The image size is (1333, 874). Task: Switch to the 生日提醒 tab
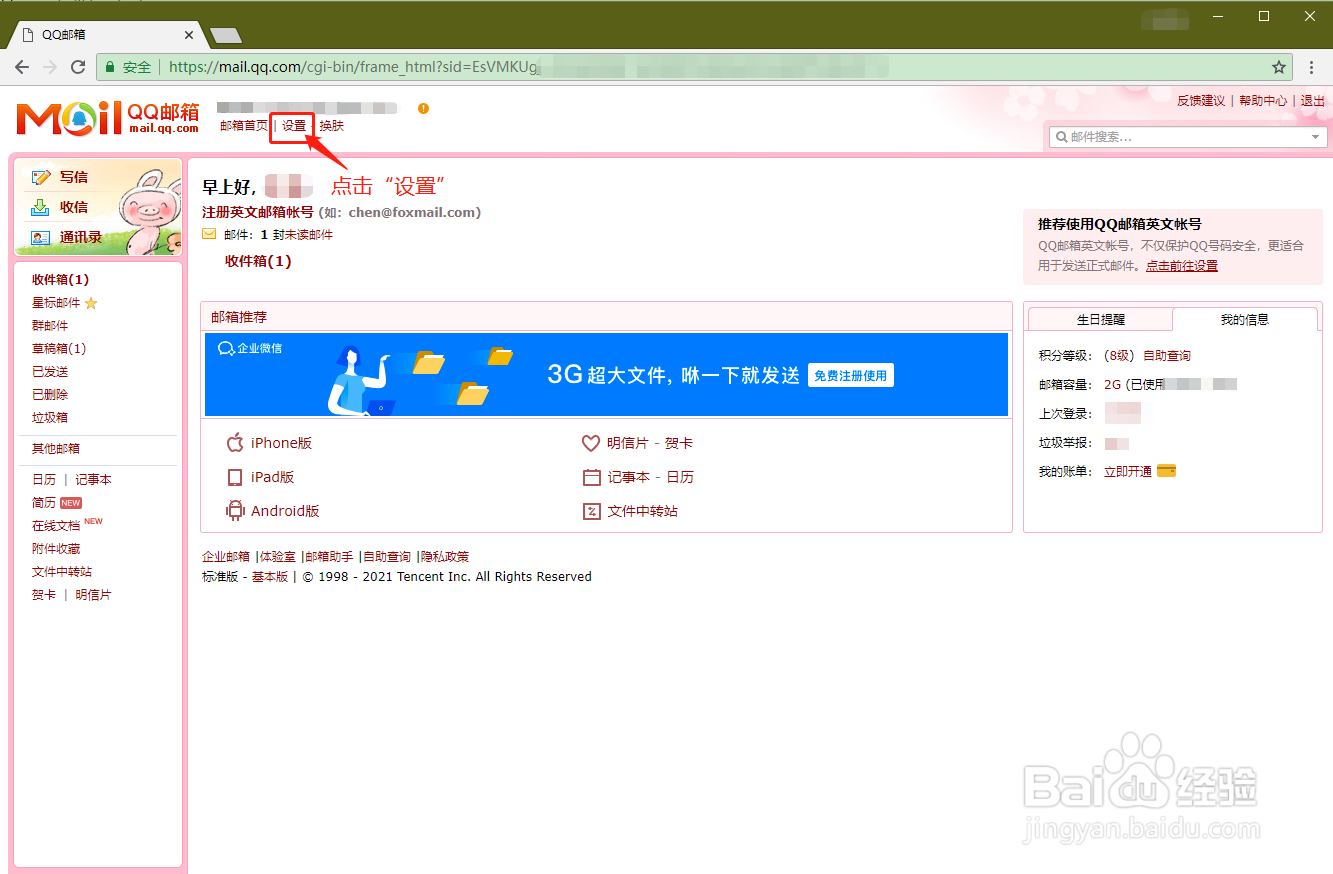click(1100, 319)
